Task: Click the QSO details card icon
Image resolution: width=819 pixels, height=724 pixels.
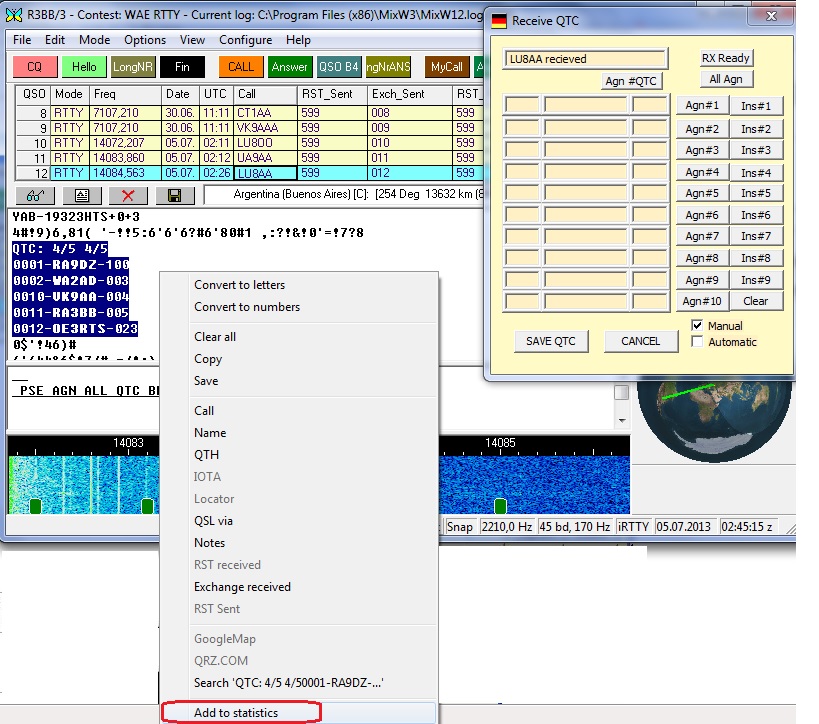Action: tap(81, 196)
